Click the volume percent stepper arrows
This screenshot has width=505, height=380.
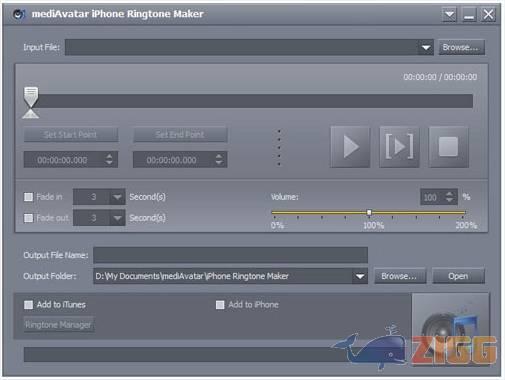(x=449, y=197)
